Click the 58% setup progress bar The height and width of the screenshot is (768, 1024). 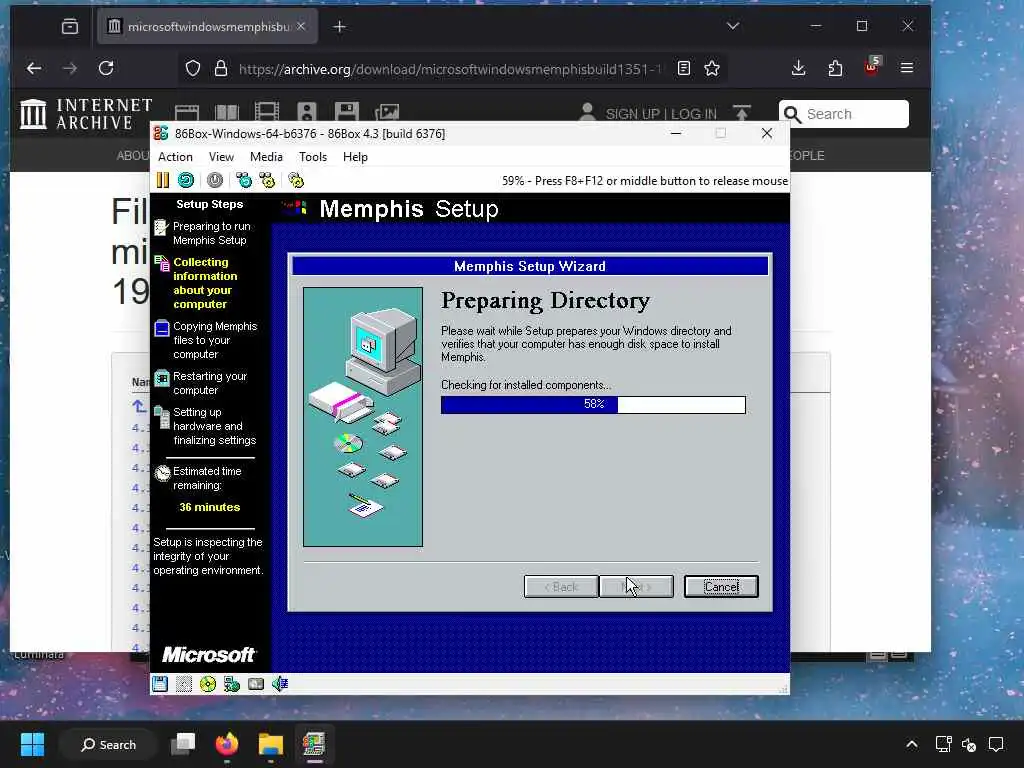coord(593,405)
